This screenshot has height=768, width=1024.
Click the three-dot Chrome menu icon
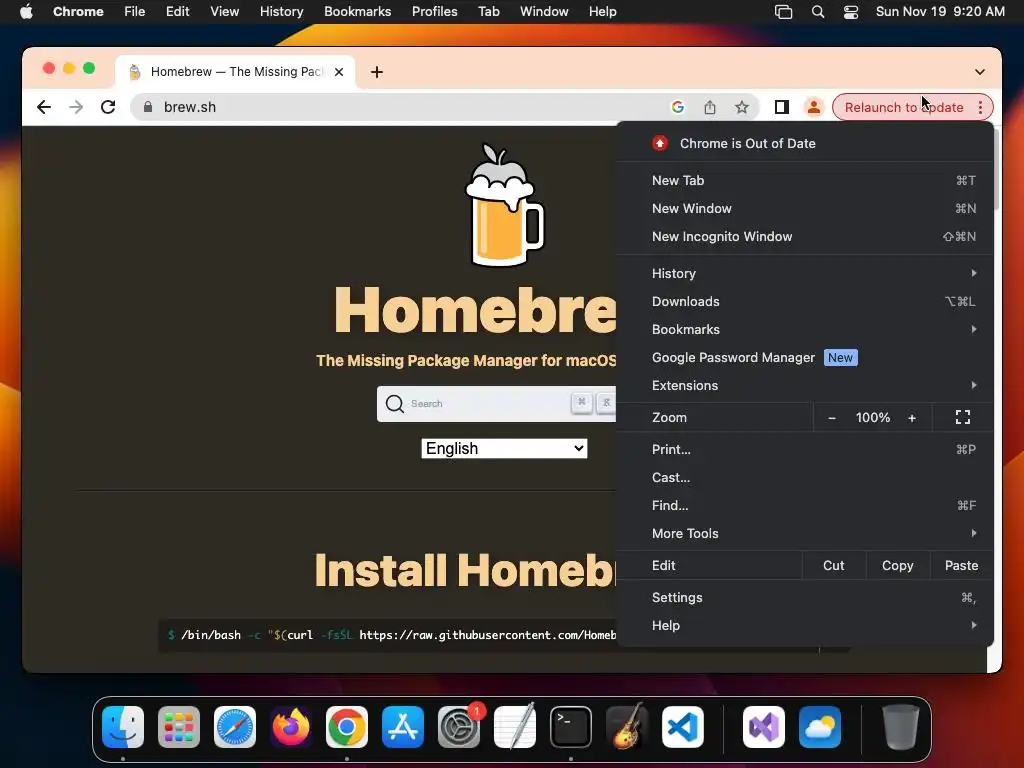tap(980, 107)
